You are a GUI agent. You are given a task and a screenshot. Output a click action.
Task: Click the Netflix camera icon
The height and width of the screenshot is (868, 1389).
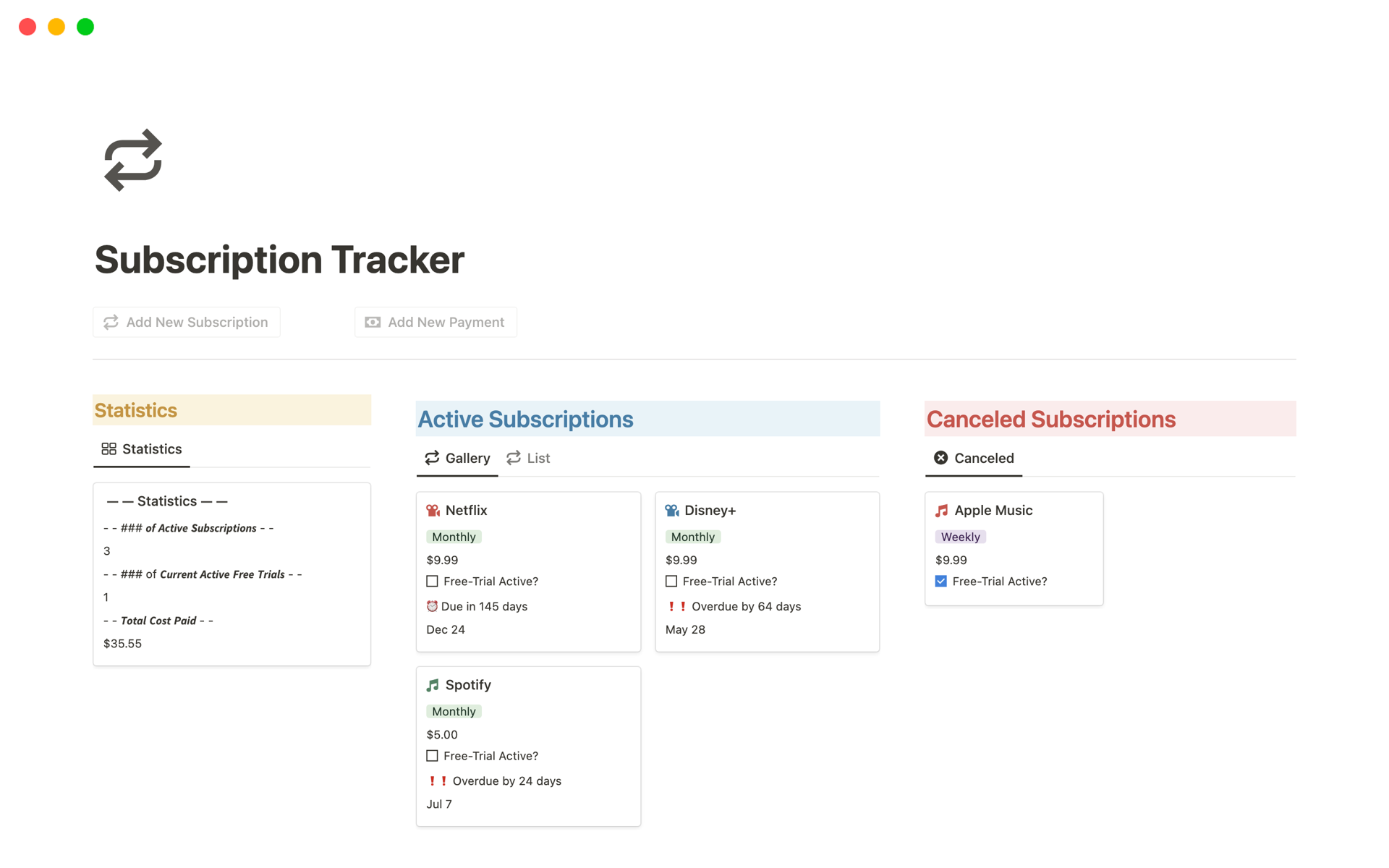click(x=433, y=511)
